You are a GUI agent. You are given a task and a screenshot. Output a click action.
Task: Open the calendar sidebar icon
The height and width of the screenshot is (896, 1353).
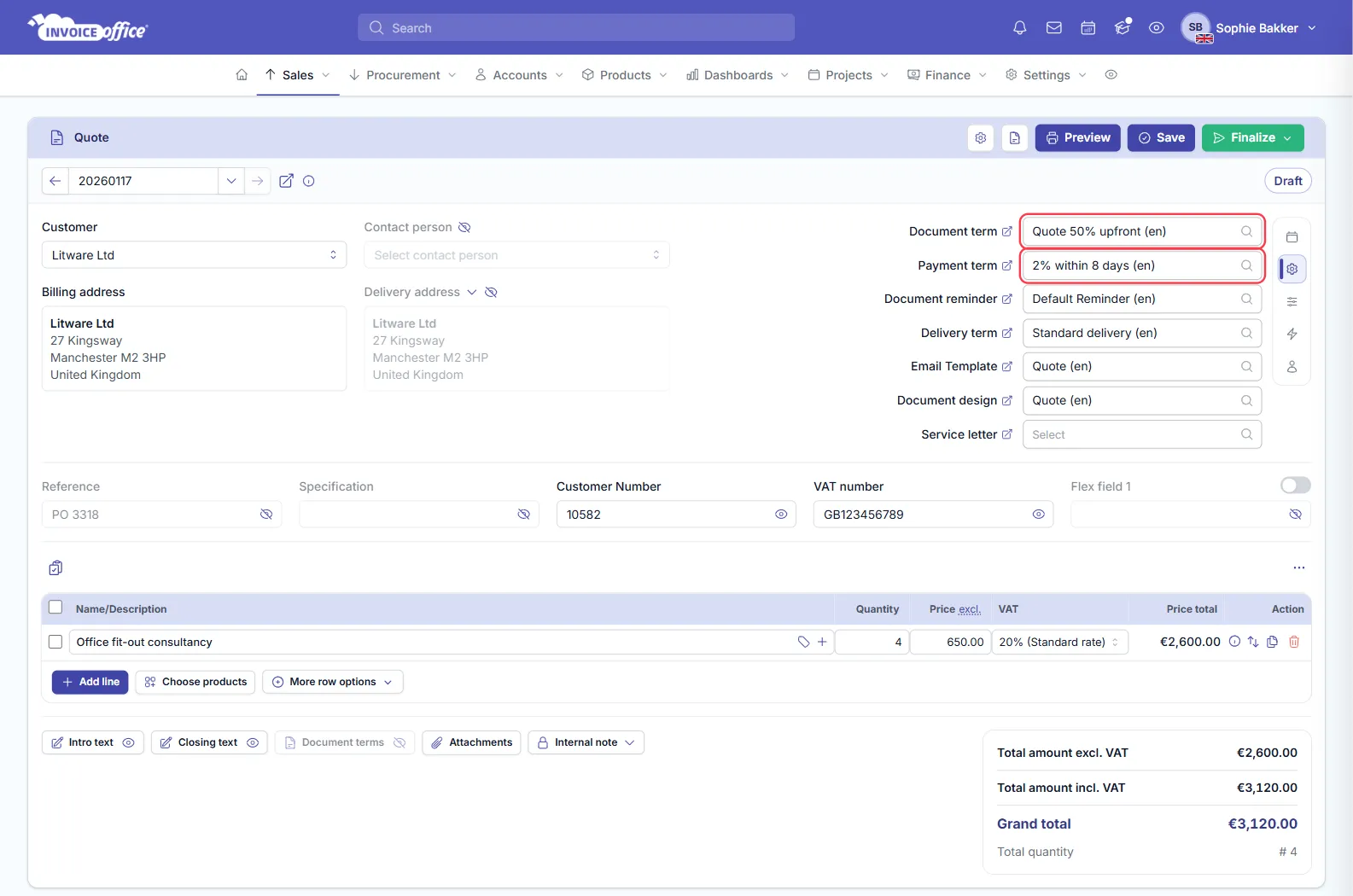pyautogui.click(x=1292, y=236)
